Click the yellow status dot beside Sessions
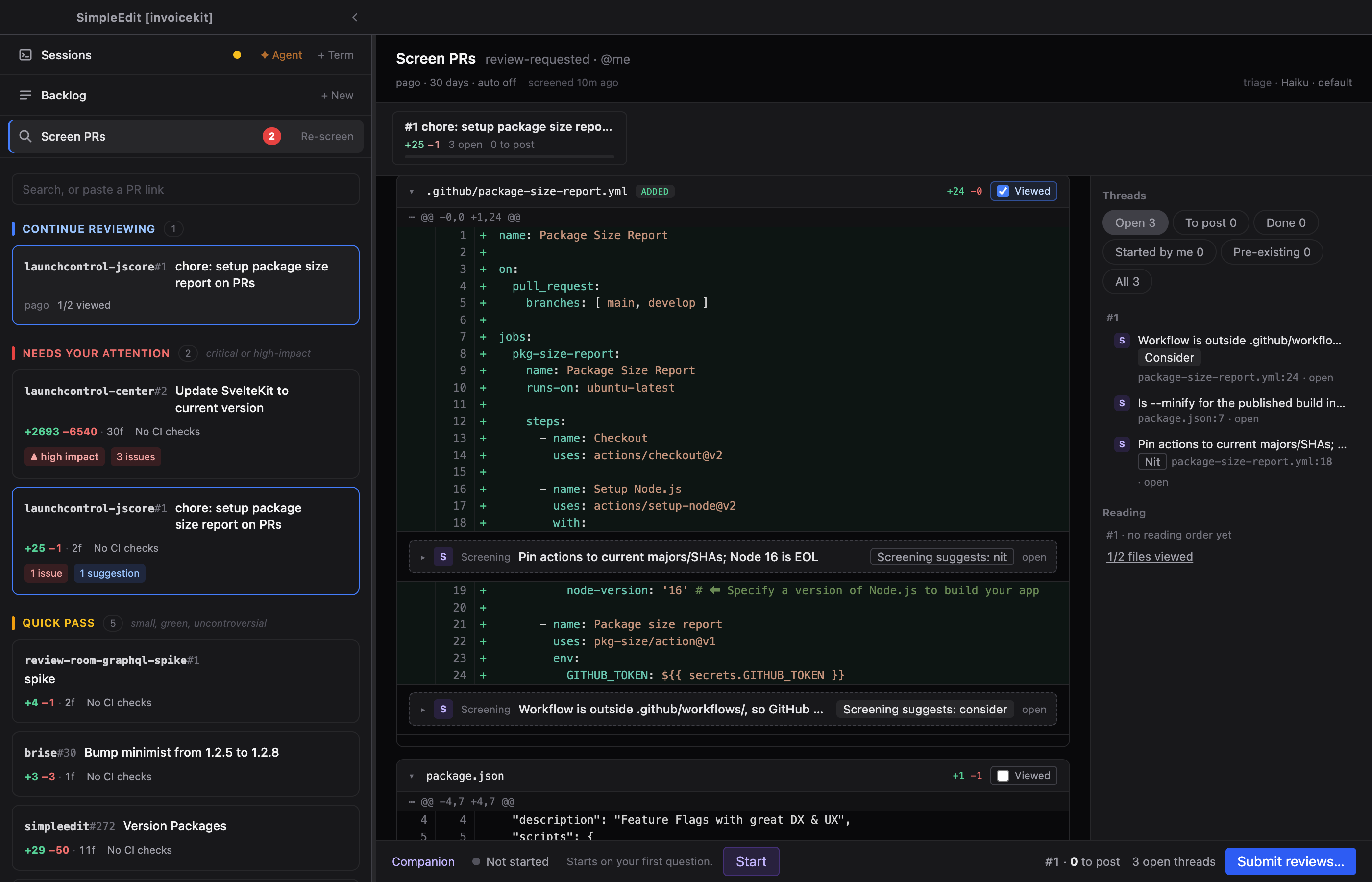Screen dimensions: 1372x882 pyautogui.click(x=237, y=55)
